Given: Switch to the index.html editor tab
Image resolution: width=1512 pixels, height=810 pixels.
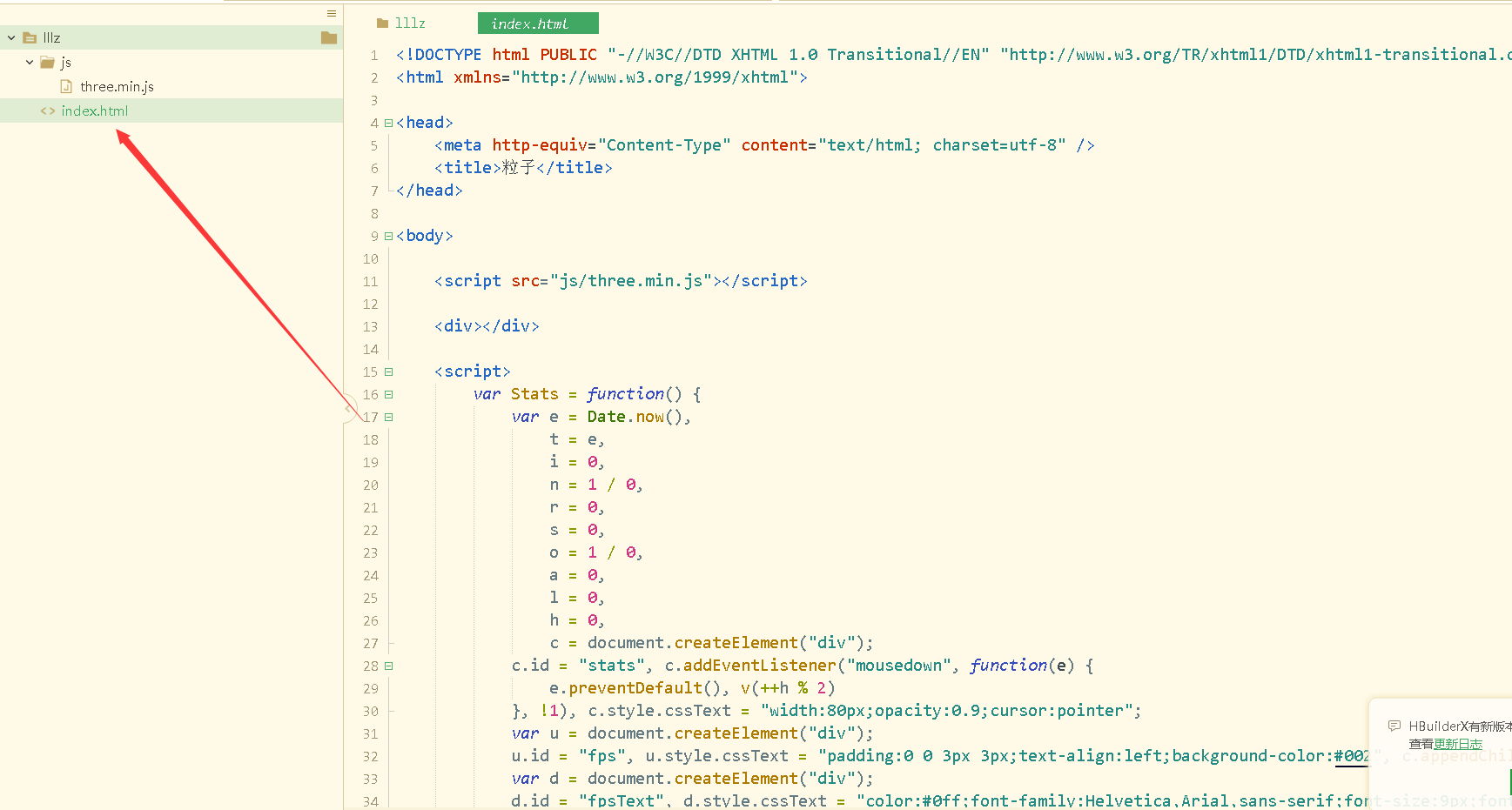Looking at the screenshot, I should (538, 23).
